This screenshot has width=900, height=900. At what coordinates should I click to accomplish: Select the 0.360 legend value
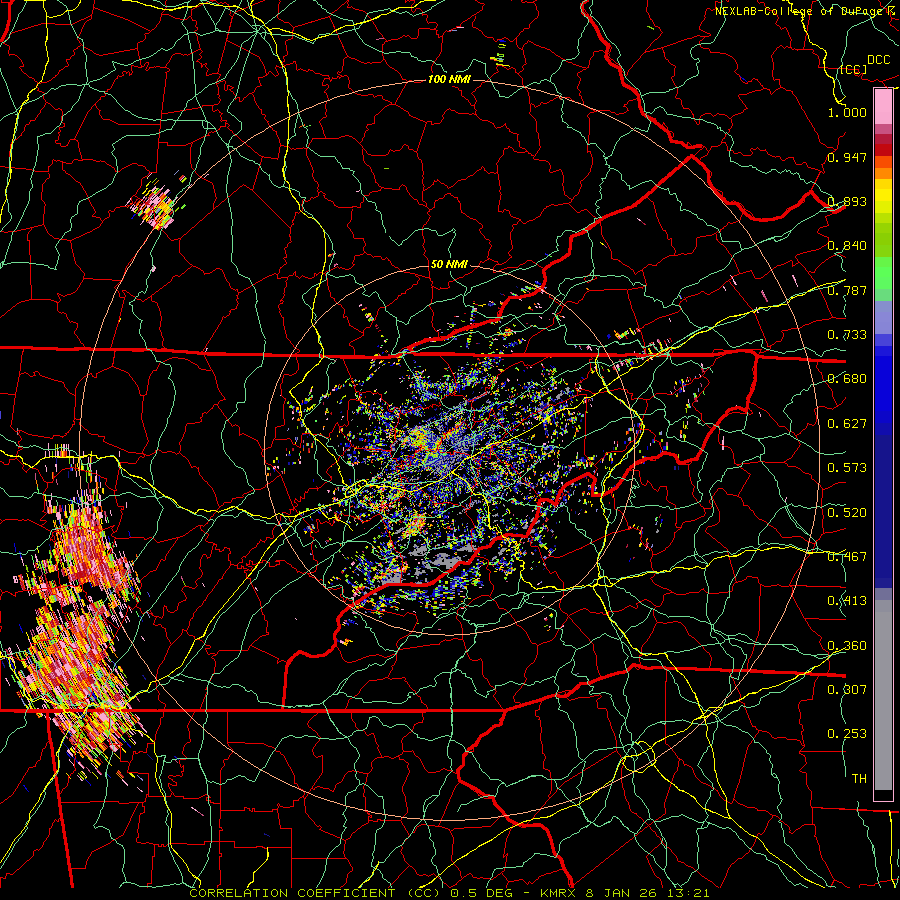coord(847,646)
